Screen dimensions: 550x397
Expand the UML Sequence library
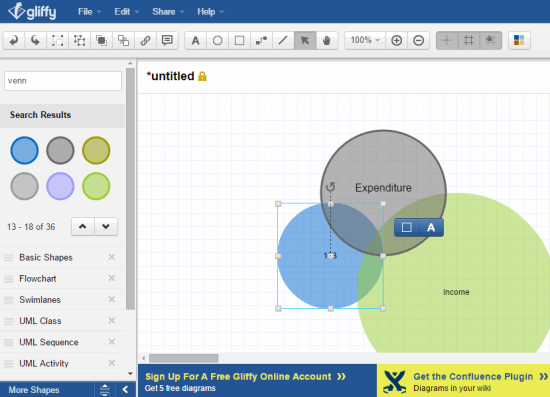coord(49,342)
